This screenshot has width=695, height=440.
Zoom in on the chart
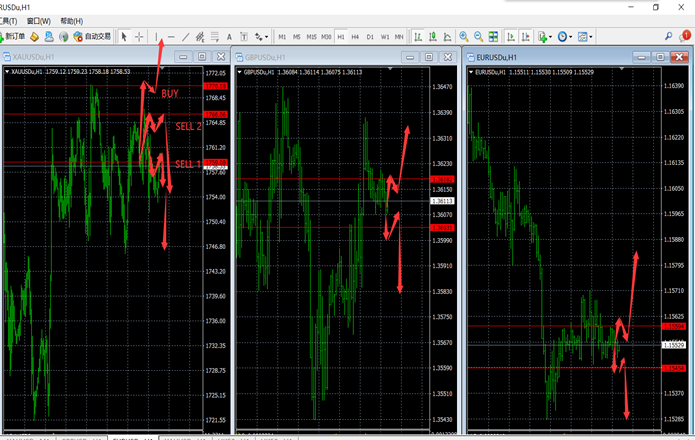(462, 36)
